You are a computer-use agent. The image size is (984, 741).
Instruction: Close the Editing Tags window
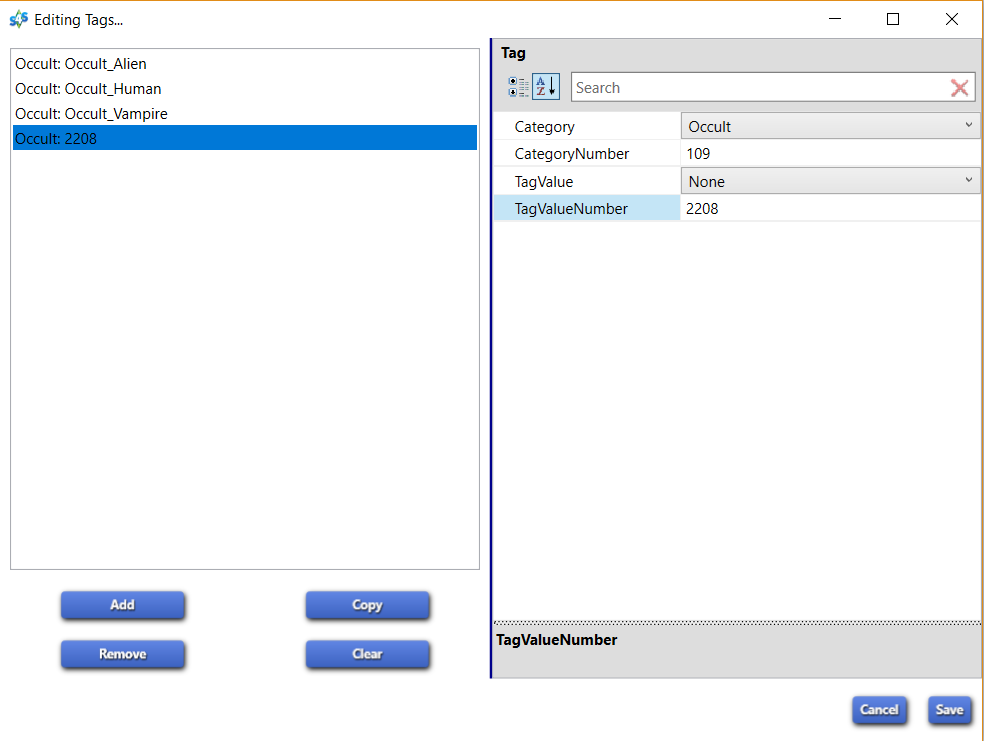951,19
